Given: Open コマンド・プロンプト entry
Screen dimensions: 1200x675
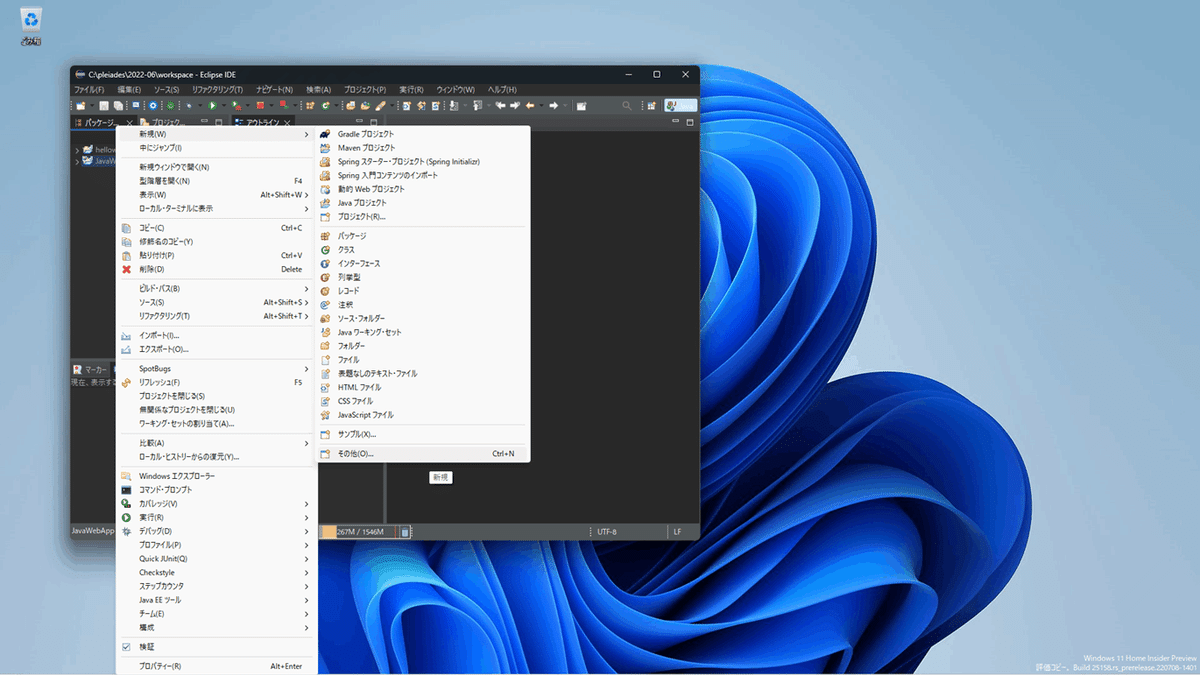Looking at the screenshot, I should 215,490.
